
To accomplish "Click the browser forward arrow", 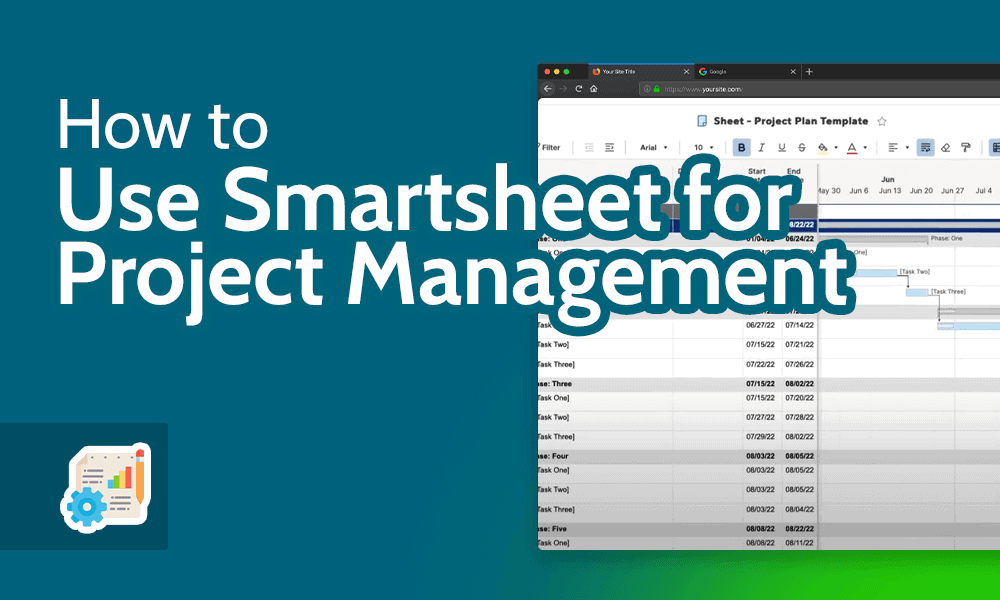I will pos(563,89).
